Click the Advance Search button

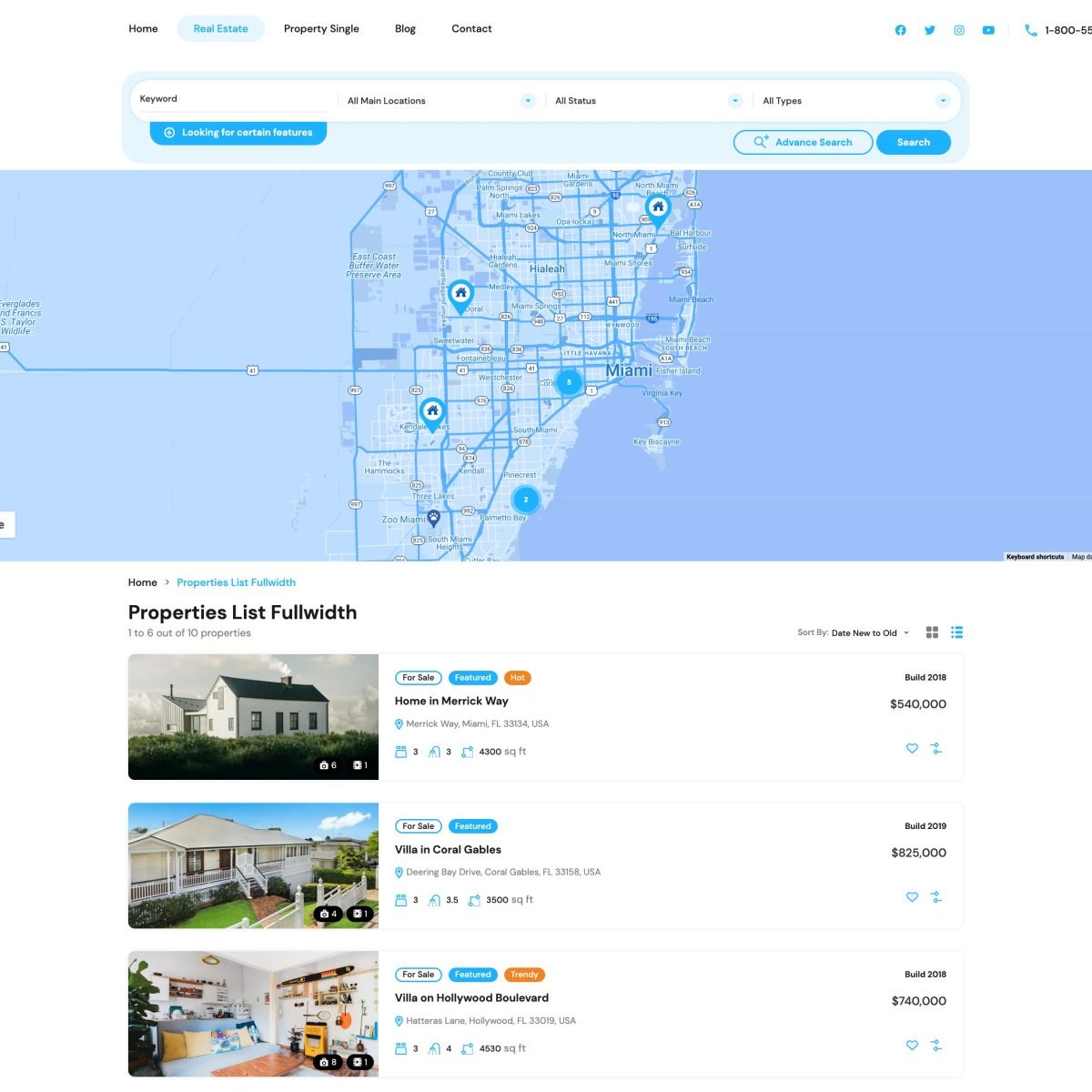point(803,142)
